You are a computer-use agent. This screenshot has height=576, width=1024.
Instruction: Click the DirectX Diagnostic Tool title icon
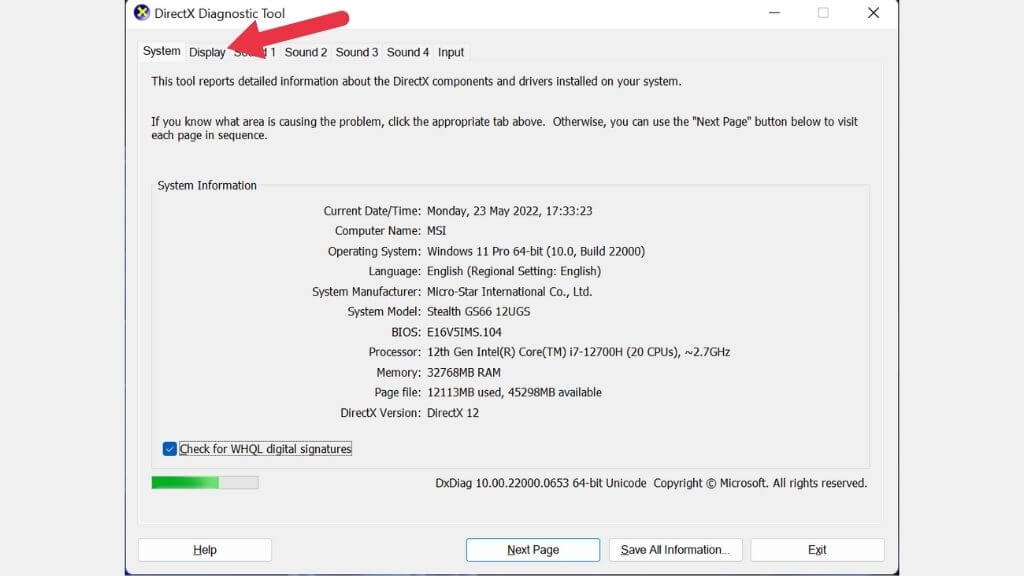click(x=142, y=12)
